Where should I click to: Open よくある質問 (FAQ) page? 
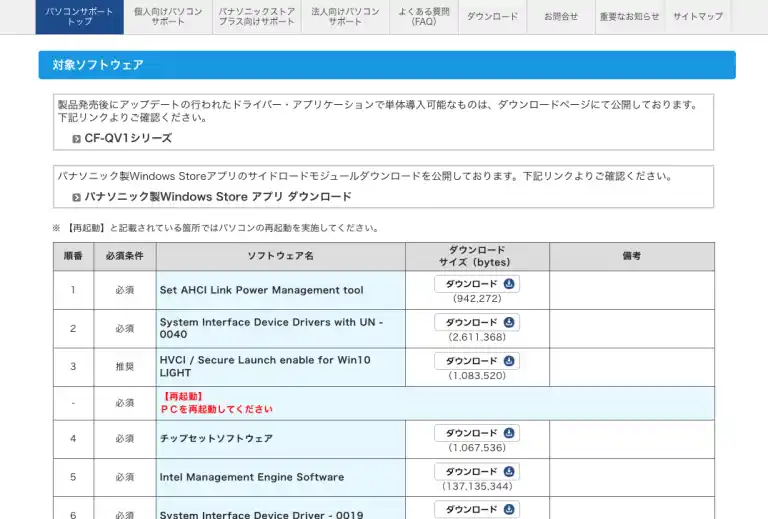[x=423, y=16]
